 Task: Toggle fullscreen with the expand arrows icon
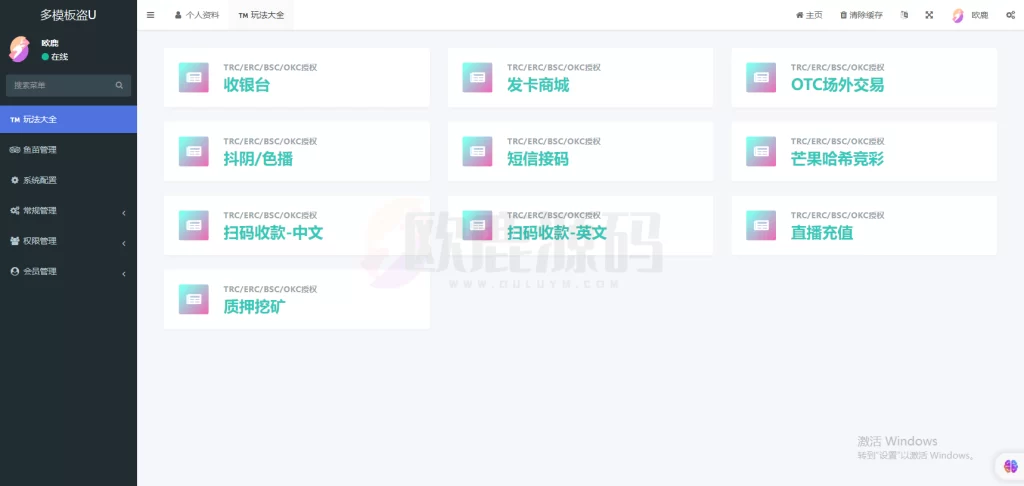coord(929,15)
